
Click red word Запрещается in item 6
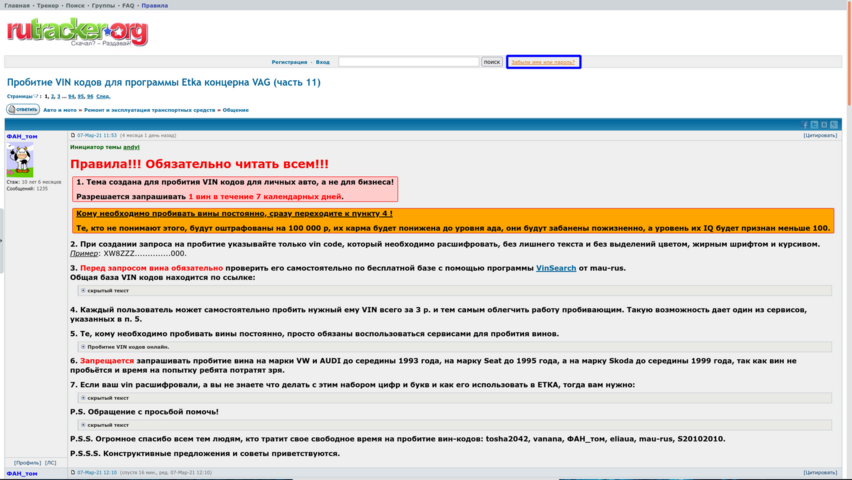tap(106, 360)
